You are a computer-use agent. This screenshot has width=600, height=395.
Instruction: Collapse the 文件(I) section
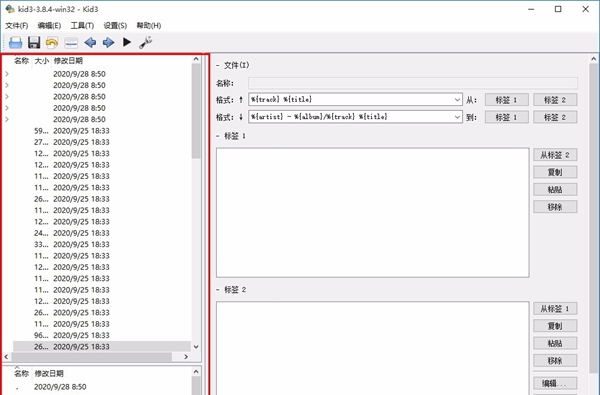tap(218, 65)
